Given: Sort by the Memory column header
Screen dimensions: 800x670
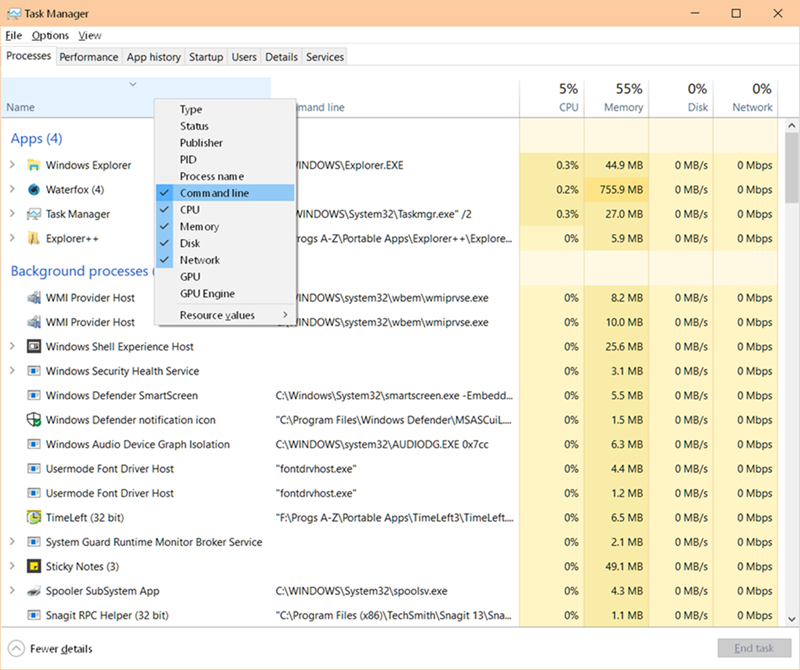Looking at the screenshot, I should 616,98.
